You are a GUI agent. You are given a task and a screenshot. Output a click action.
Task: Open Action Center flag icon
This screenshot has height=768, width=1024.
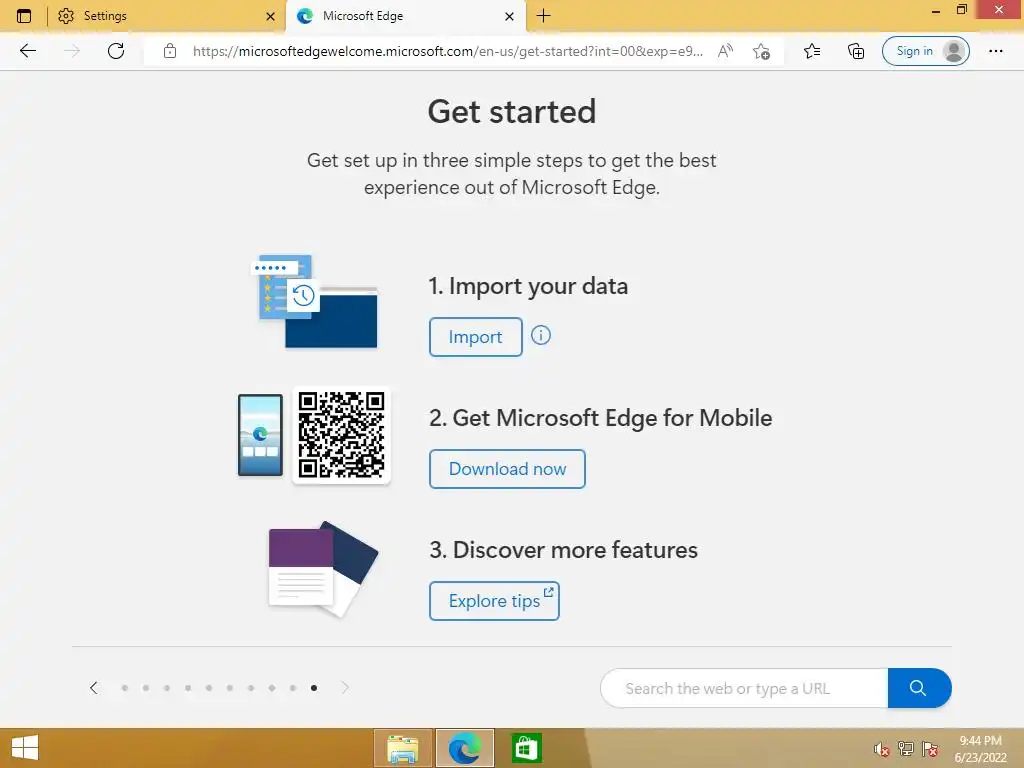(930, 749)
